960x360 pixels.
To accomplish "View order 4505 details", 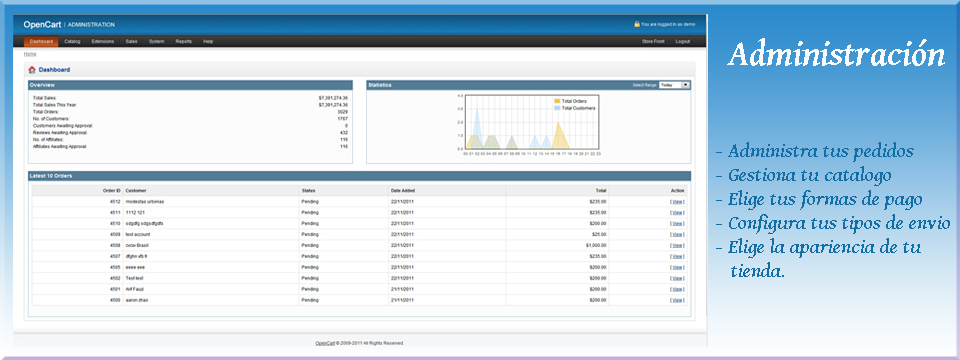I will coord(677,268).
